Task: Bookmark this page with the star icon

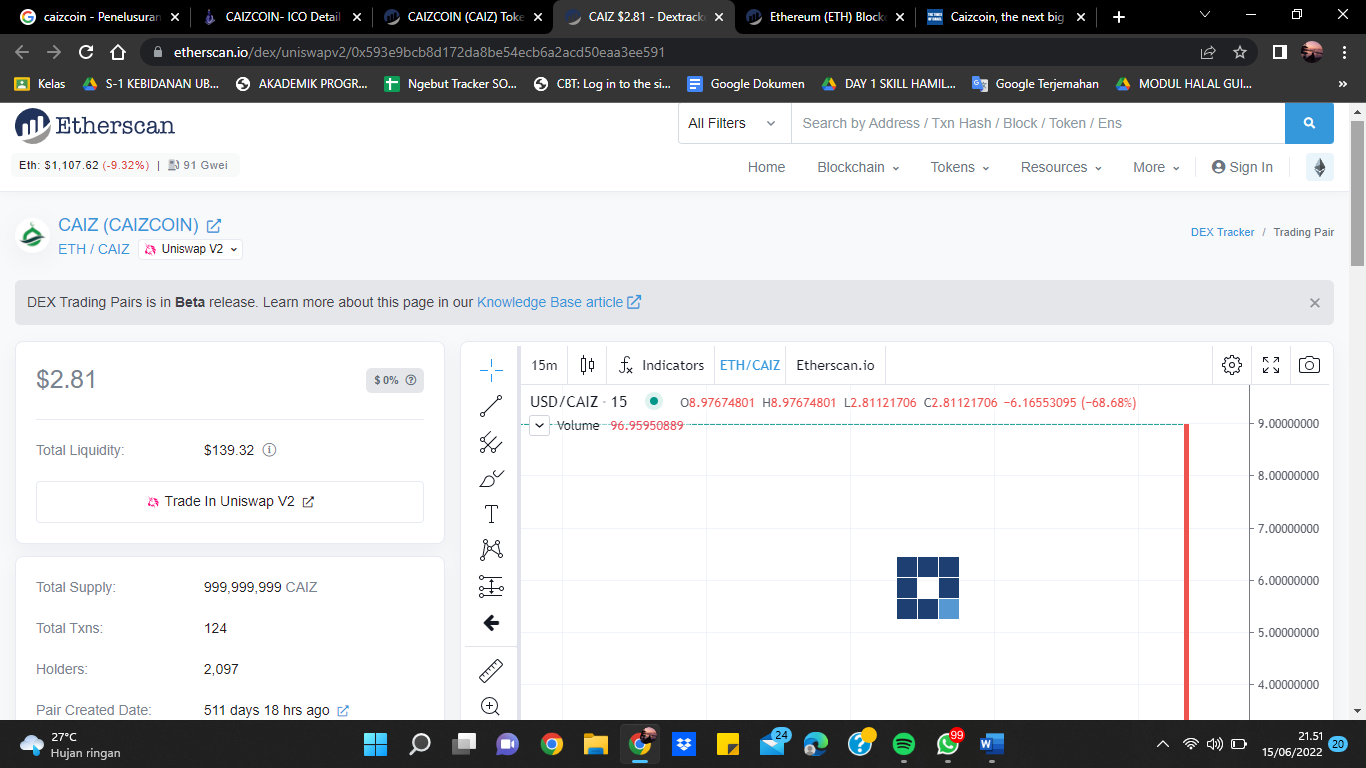Action: click(1240, 52)
